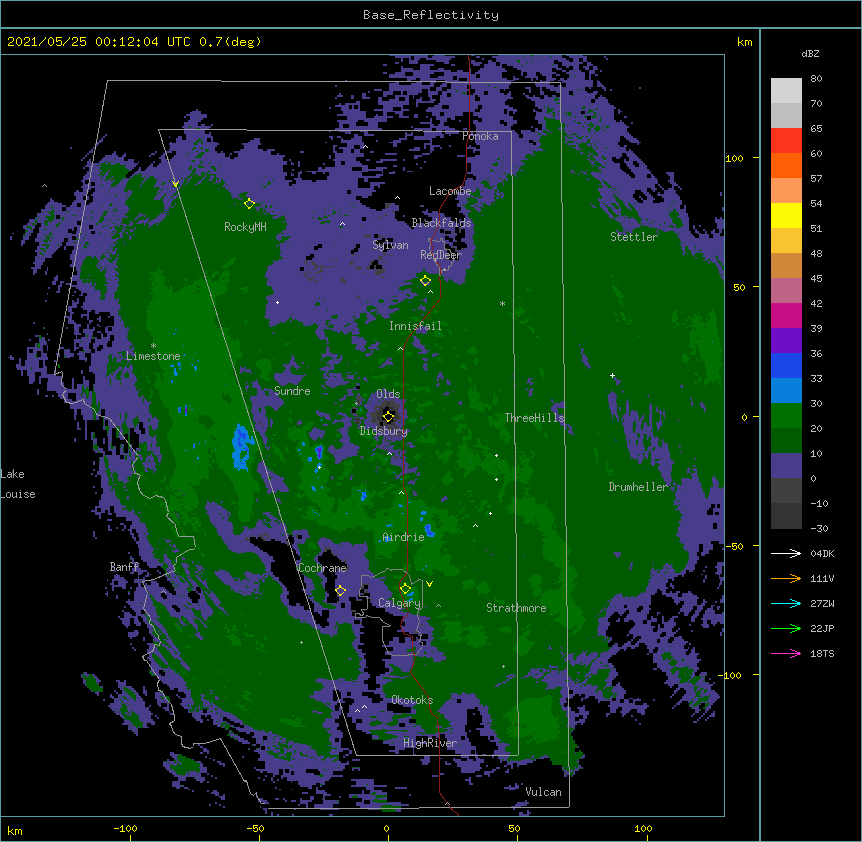
Task: Click the Cochrane city label
Action: 322,568
